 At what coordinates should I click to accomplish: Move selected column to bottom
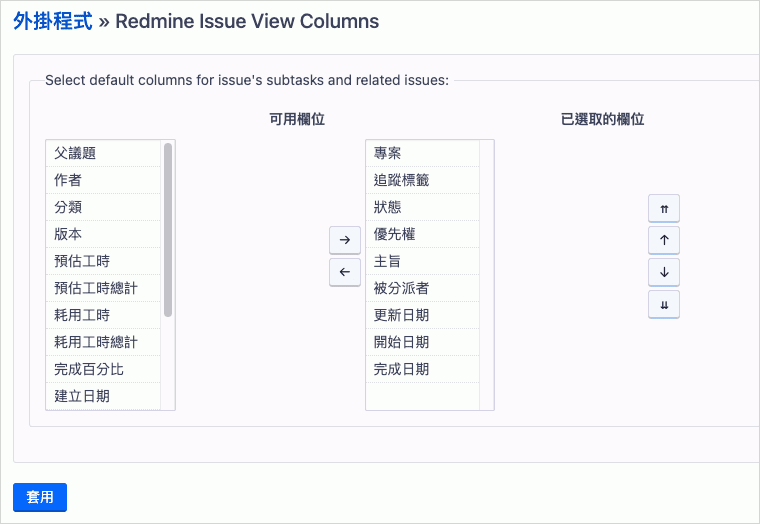(664, 304)
